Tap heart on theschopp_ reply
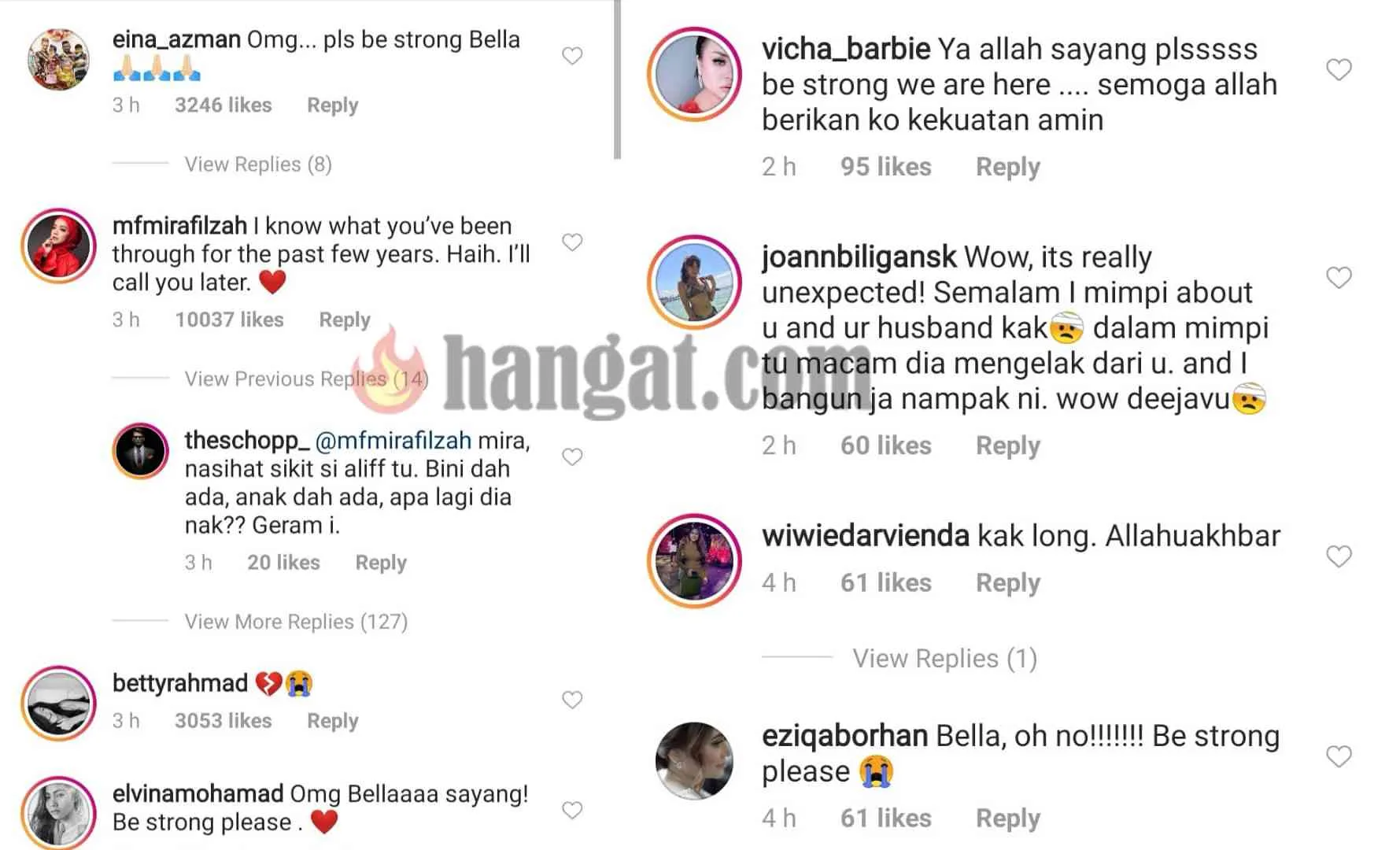This screenshot has height=850, width=1400. pyautogui.click(x=572, y=457)
